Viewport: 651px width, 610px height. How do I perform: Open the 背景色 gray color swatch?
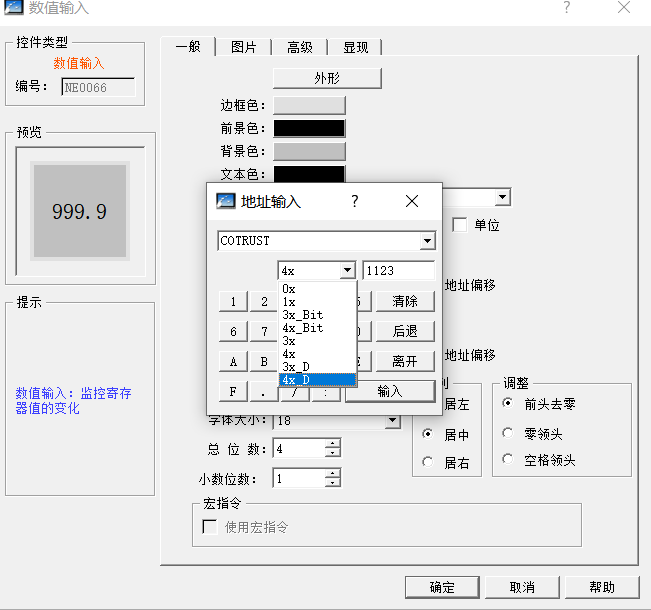[309, 151]
